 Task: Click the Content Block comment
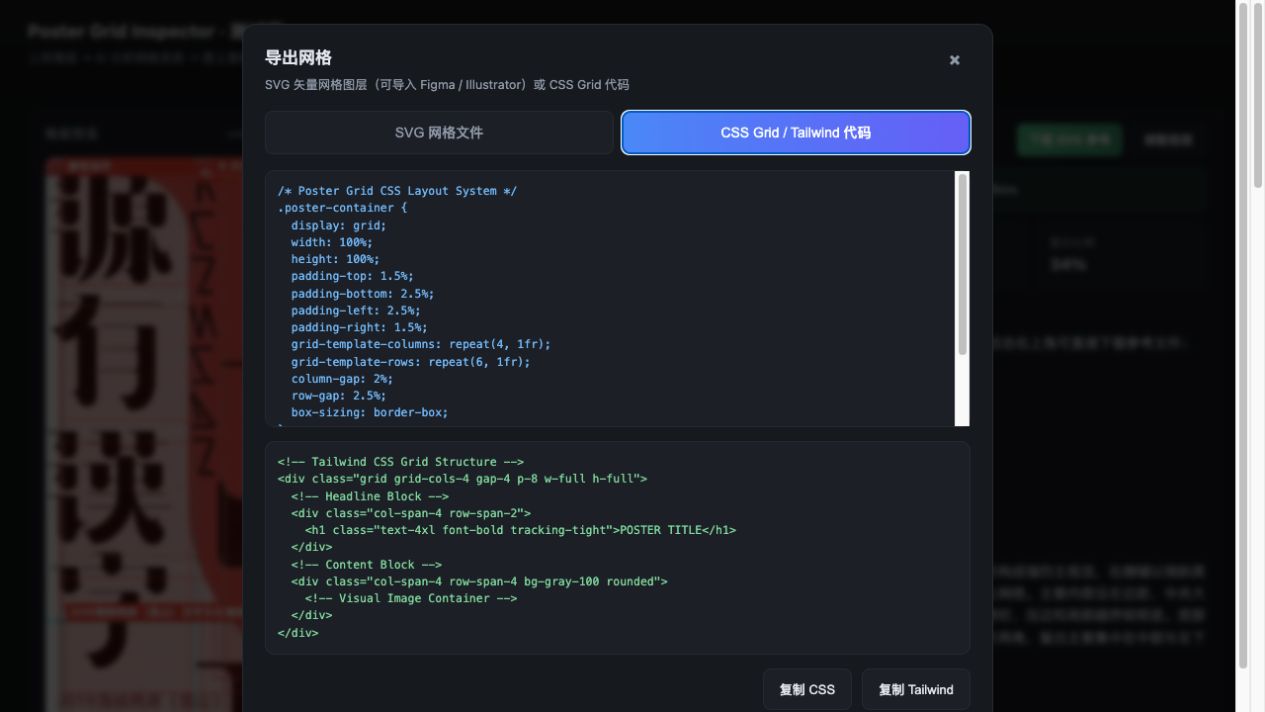tap(366, 564)
